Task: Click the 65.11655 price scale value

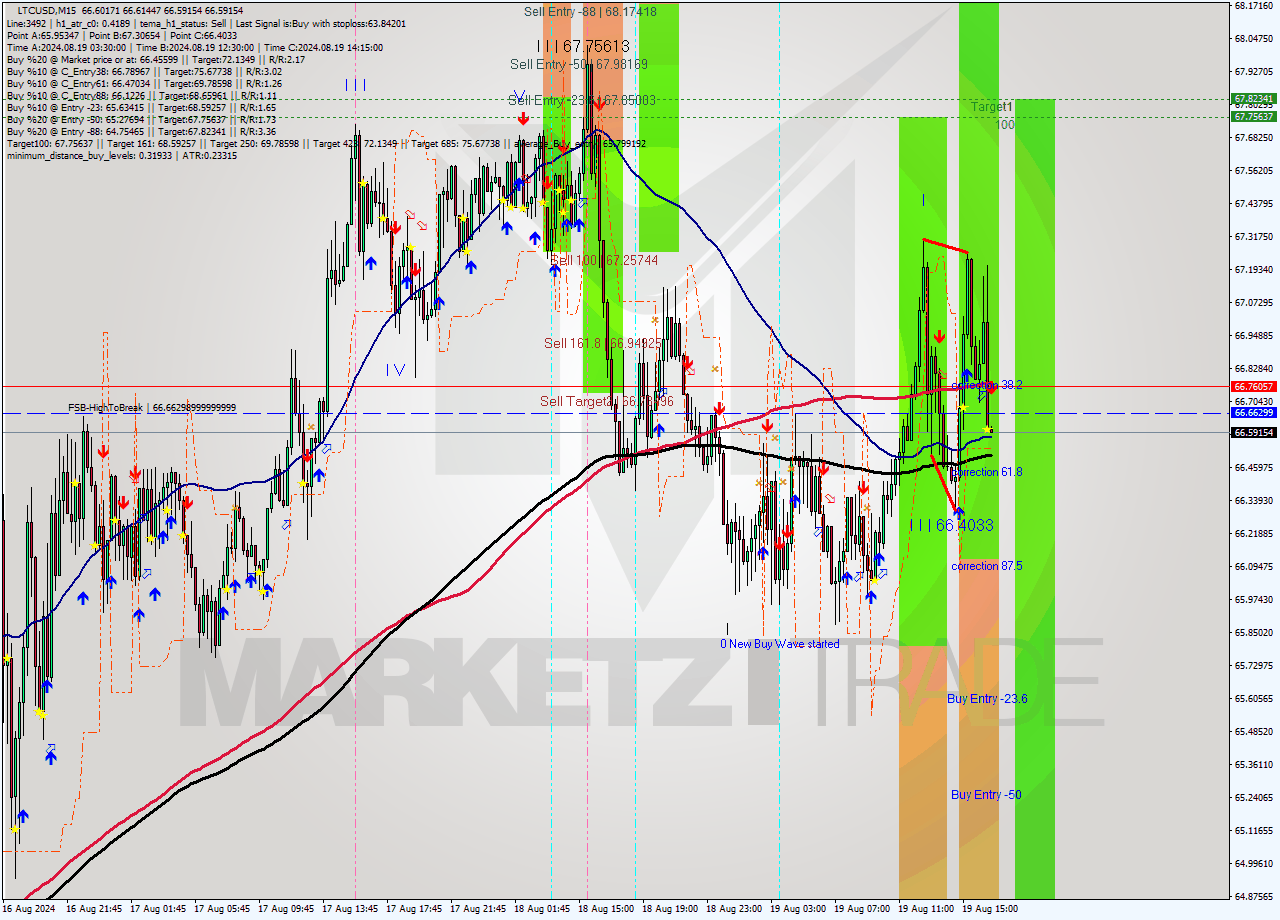Action: pyautogui.click(x=1253, y=830)
